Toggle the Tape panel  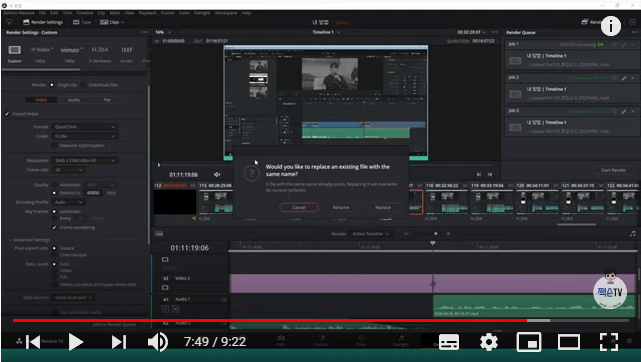click(x=82, y=22)
